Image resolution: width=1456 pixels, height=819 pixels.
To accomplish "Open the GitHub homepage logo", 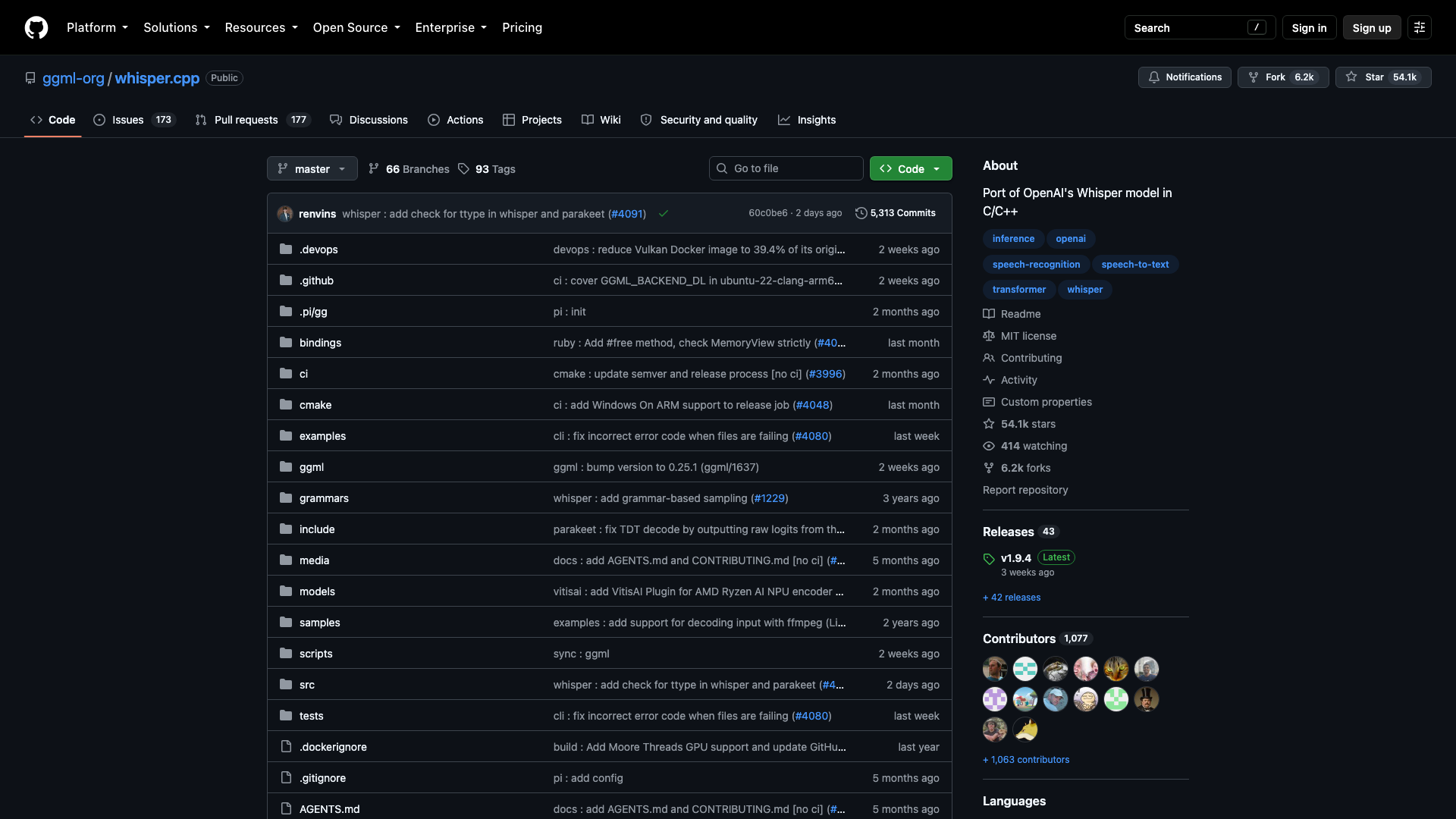I will click(36, 27).
